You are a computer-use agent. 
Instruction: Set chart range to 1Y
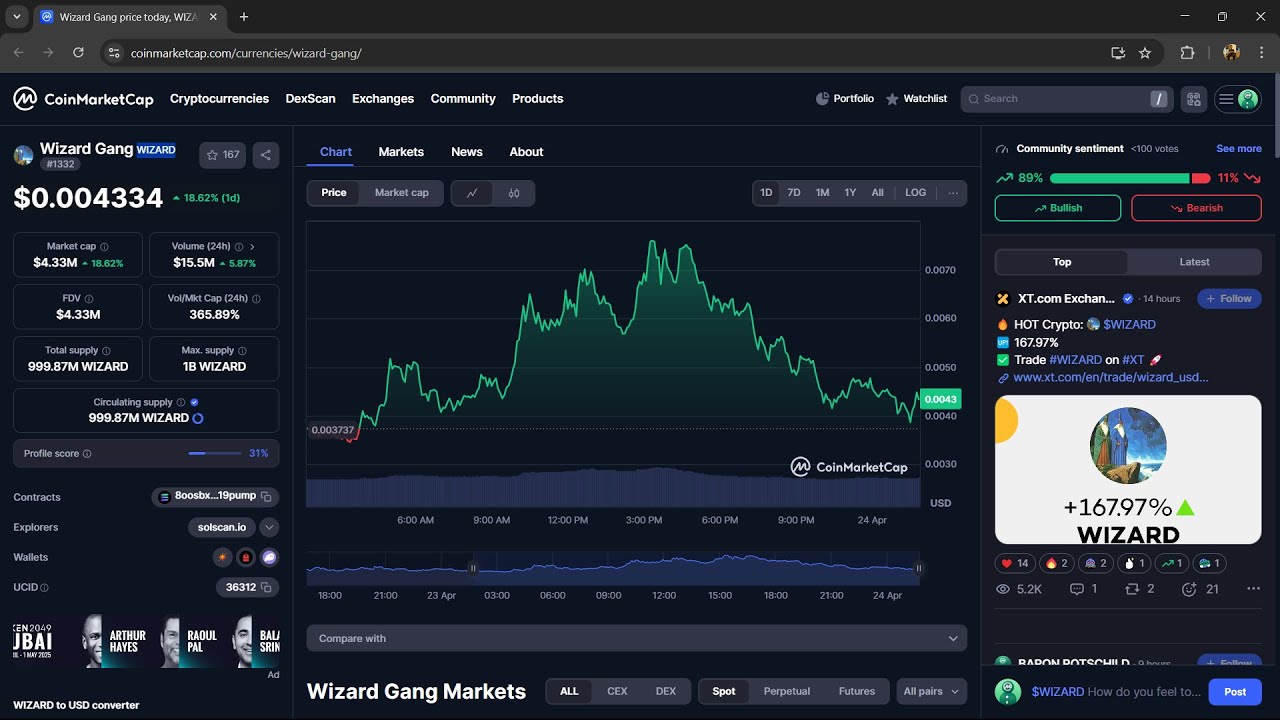pos(850,193)
